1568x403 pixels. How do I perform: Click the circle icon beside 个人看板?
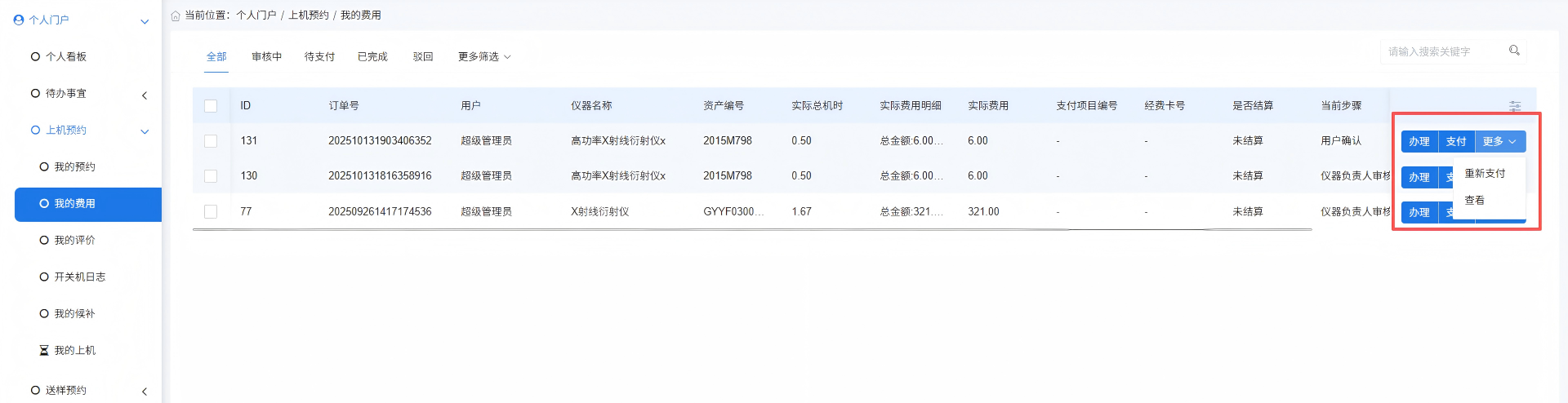[35, 56]
